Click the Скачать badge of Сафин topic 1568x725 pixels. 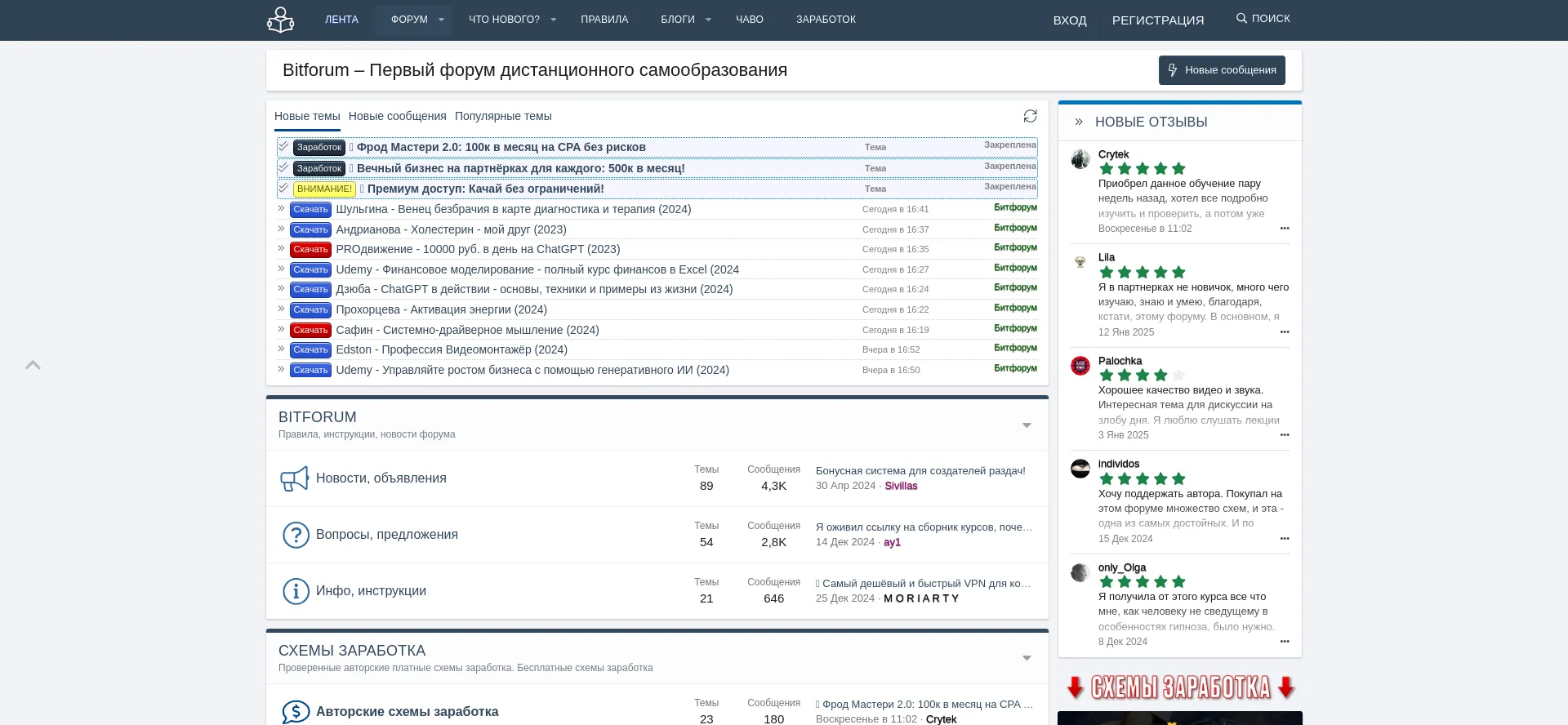(310, 330)
